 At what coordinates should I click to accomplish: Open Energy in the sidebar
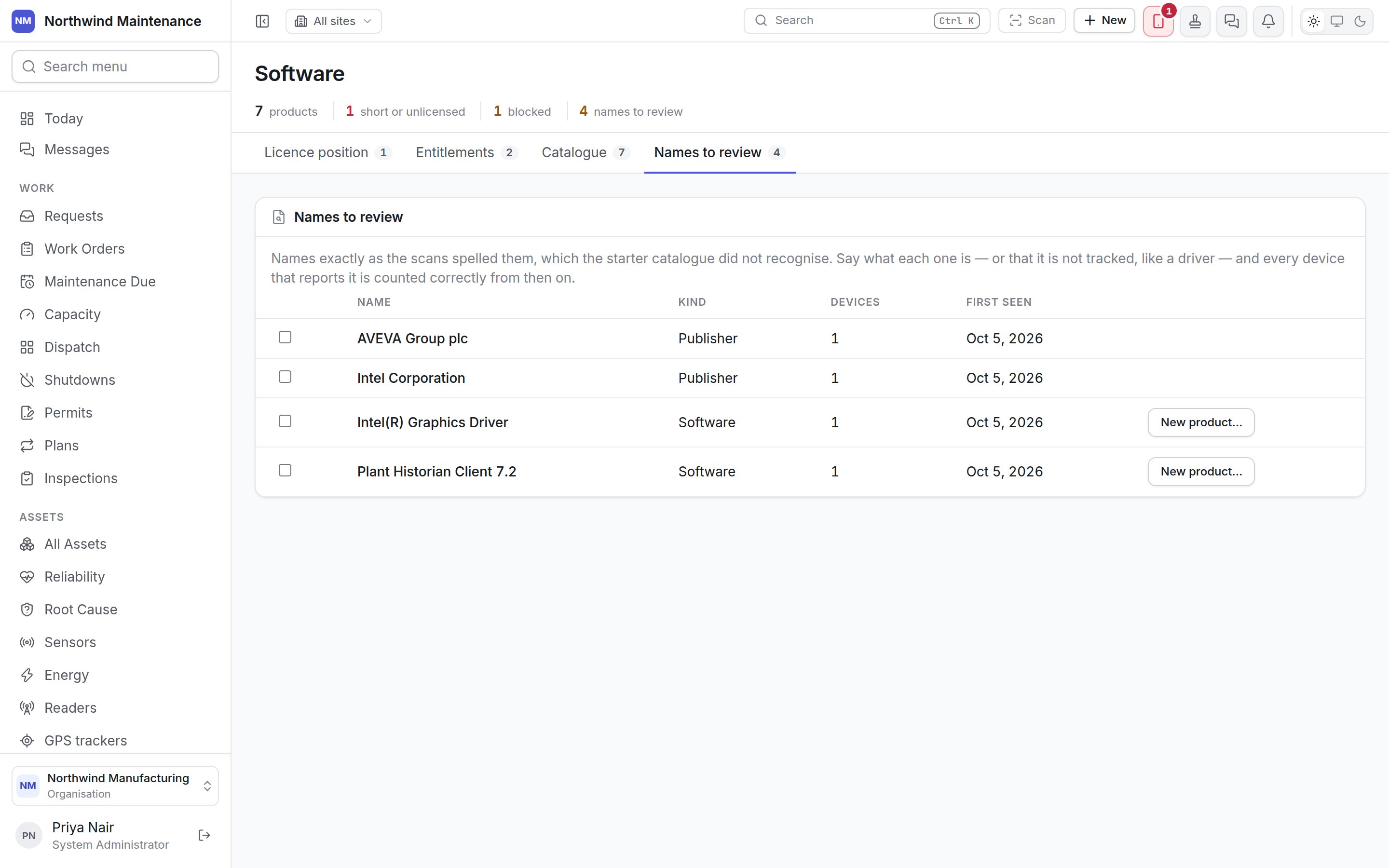115,675
